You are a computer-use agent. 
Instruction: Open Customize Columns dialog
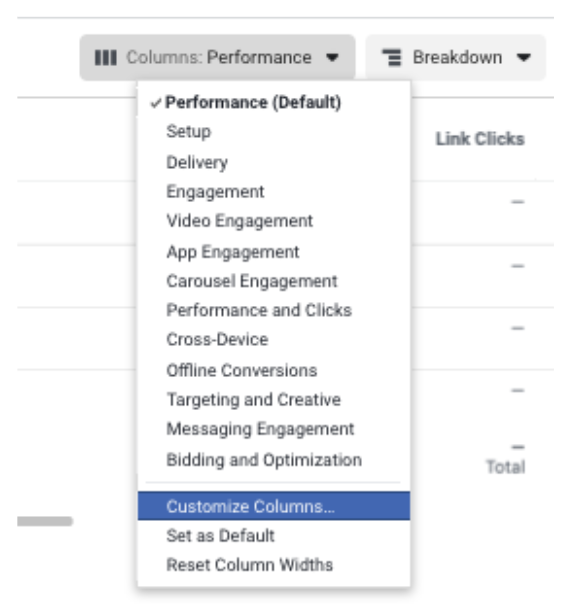pos(274,506)
